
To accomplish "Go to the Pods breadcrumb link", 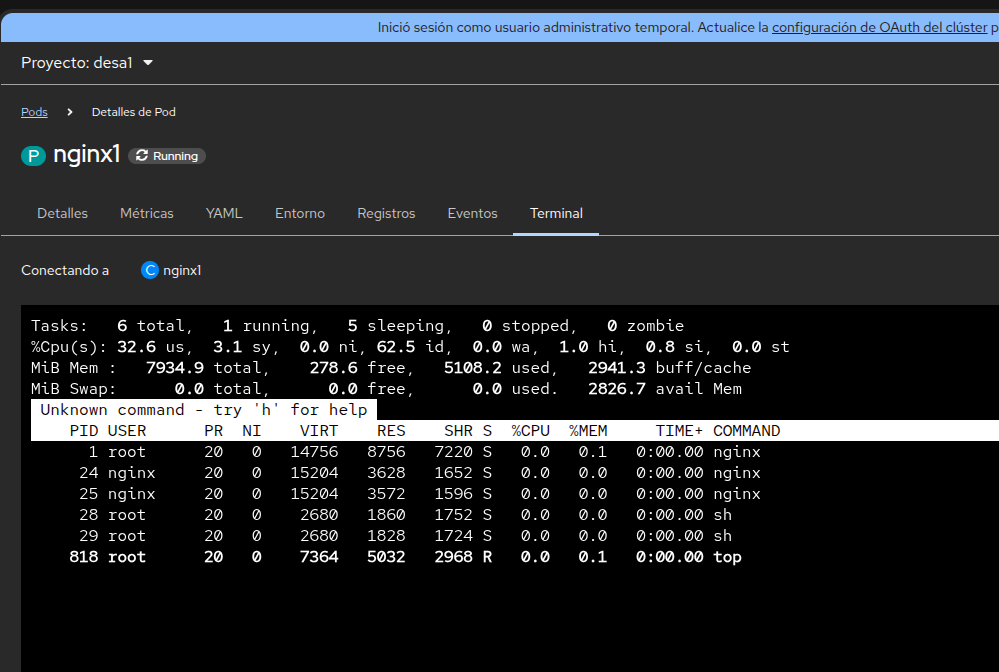I will tap(34, 112).
